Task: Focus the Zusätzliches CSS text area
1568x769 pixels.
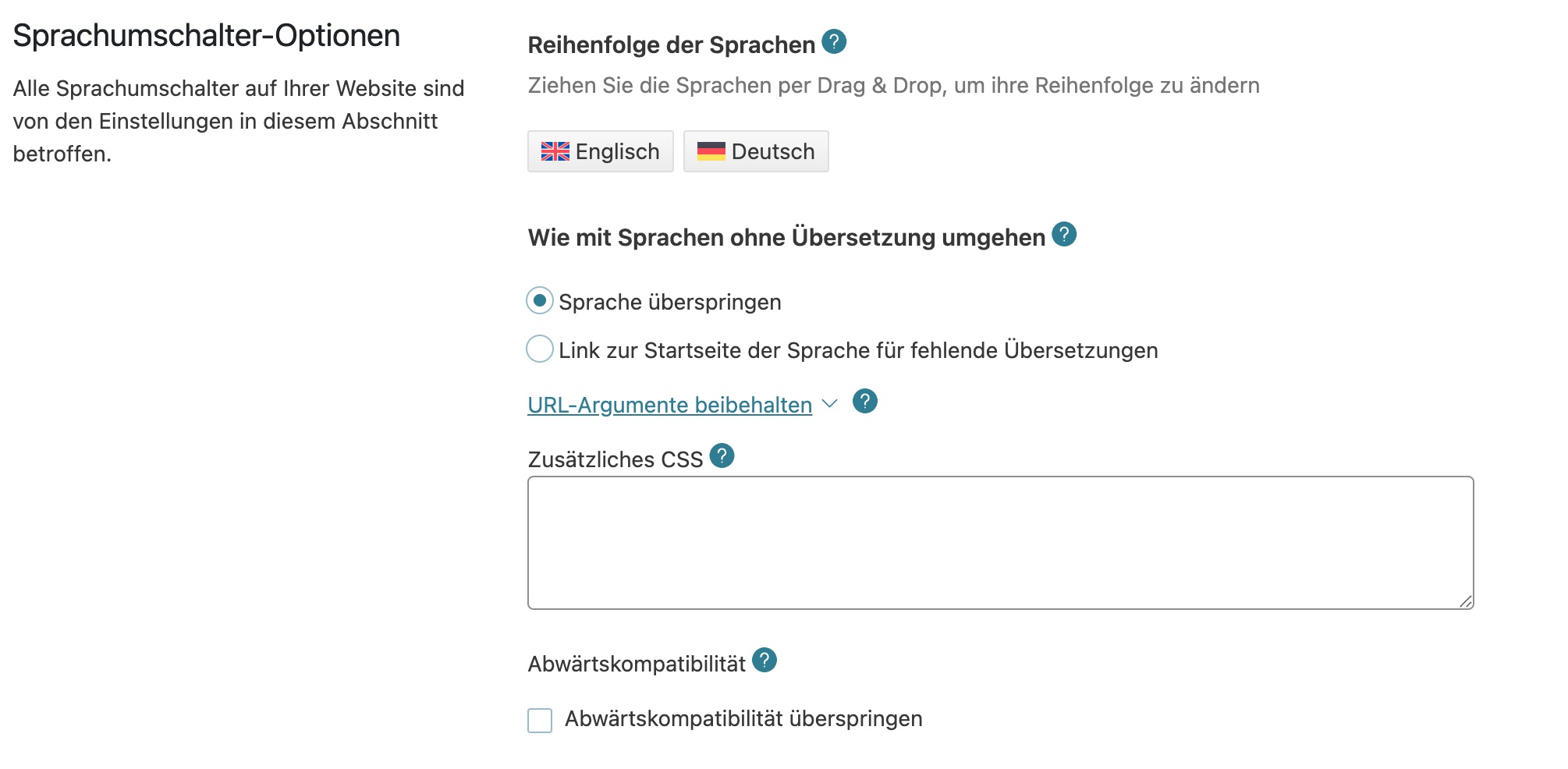Action: coord(1000,542)
